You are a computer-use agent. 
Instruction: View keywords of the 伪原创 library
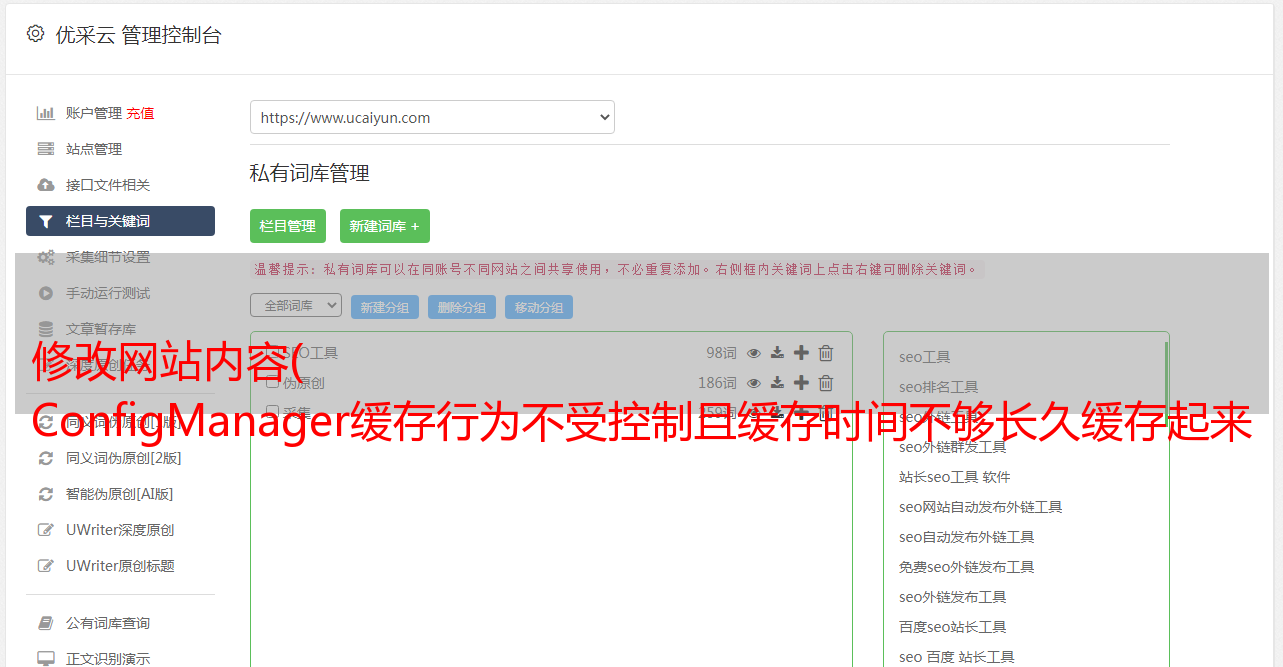(754, 383)
